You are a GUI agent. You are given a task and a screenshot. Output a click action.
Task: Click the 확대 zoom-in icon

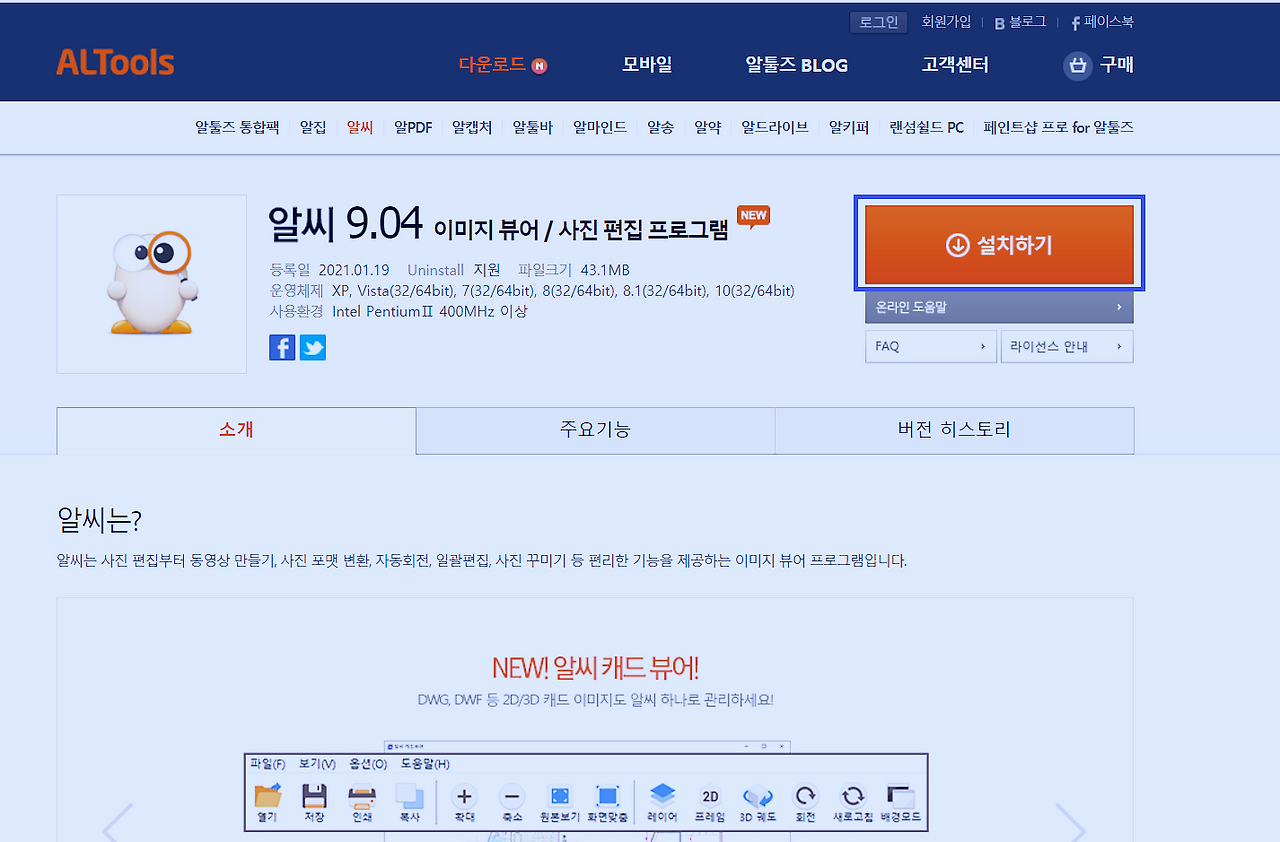[464, 797]
